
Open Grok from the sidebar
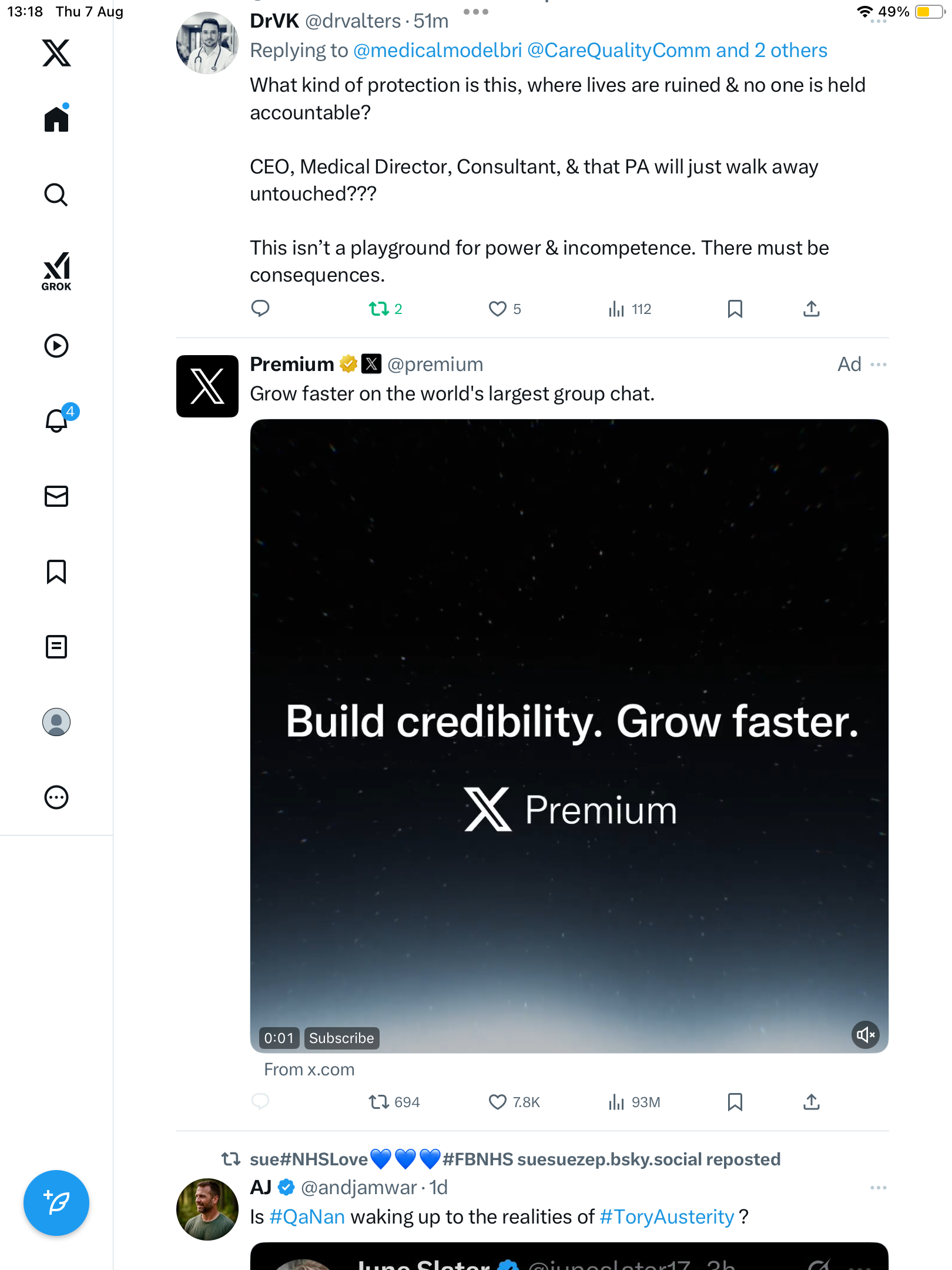56,271
